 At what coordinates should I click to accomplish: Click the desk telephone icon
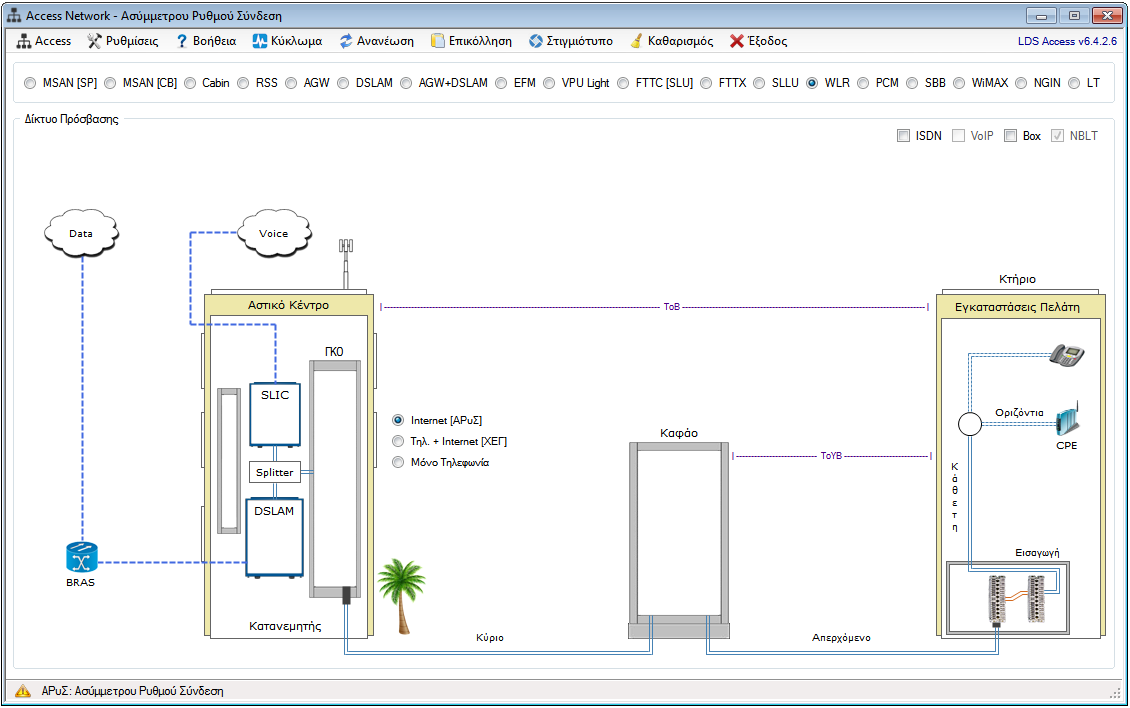(1067, 354)
